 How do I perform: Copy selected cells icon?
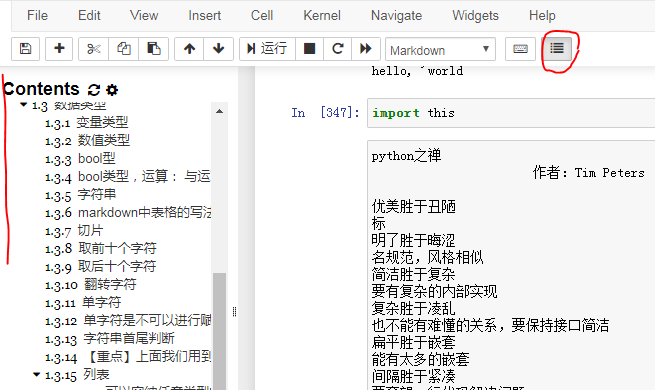point(123,49)
